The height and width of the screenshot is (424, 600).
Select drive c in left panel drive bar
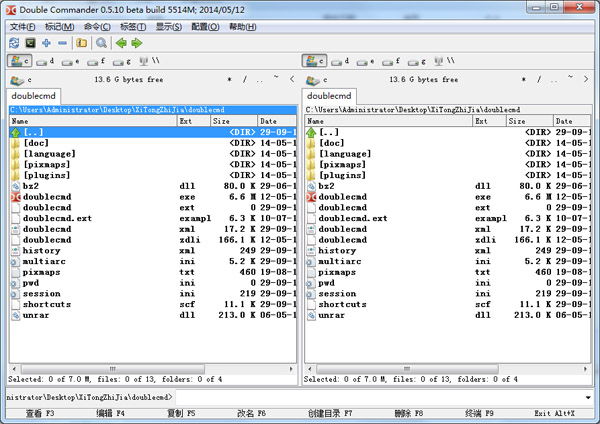click(20, 61)
